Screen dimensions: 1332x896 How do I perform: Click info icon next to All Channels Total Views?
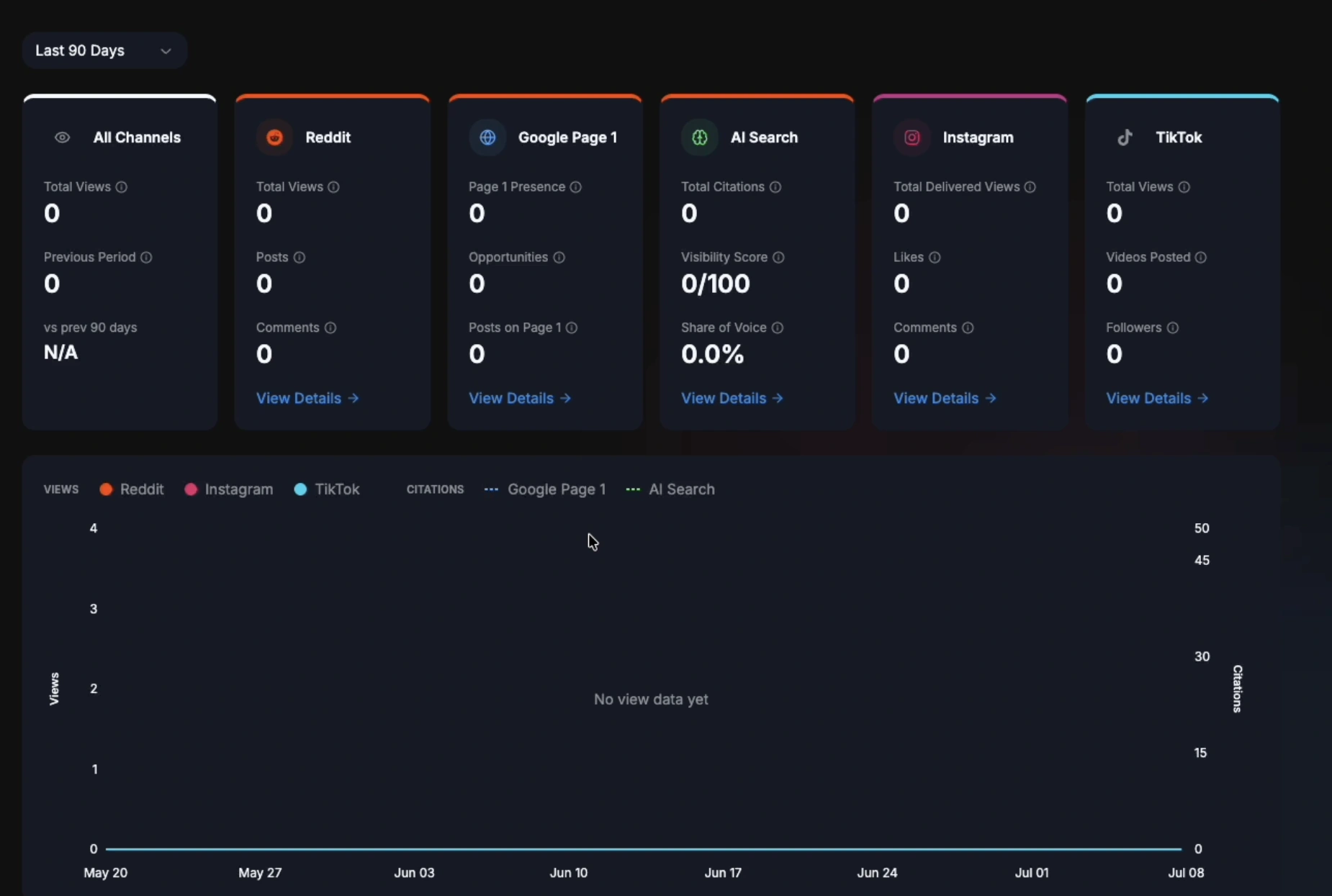pos(122,187)
